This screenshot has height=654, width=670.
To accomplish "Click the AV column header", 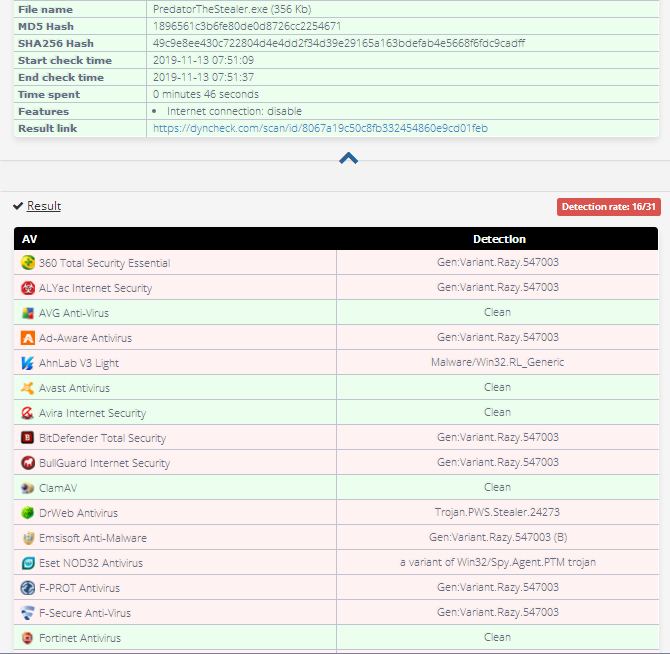I will click(29, 239).
